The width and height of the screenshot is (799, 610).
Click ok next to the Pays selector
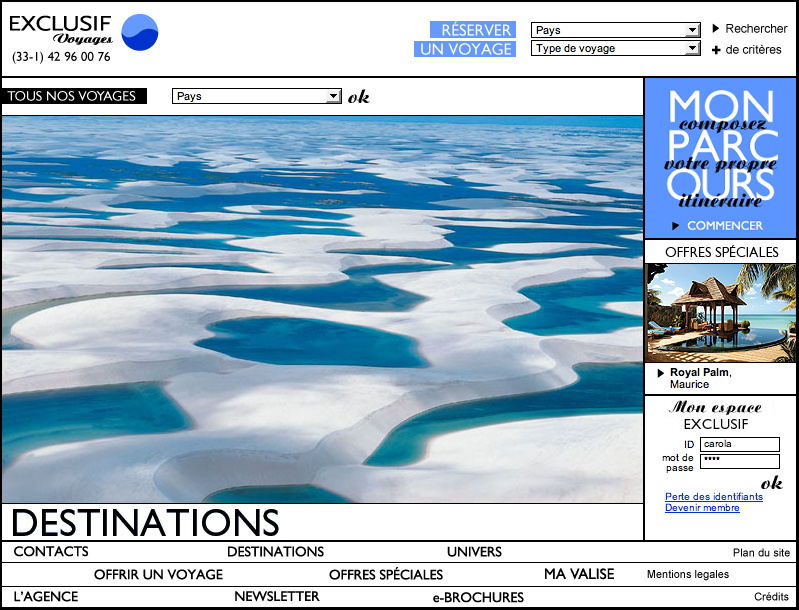(x=359, y=97)
